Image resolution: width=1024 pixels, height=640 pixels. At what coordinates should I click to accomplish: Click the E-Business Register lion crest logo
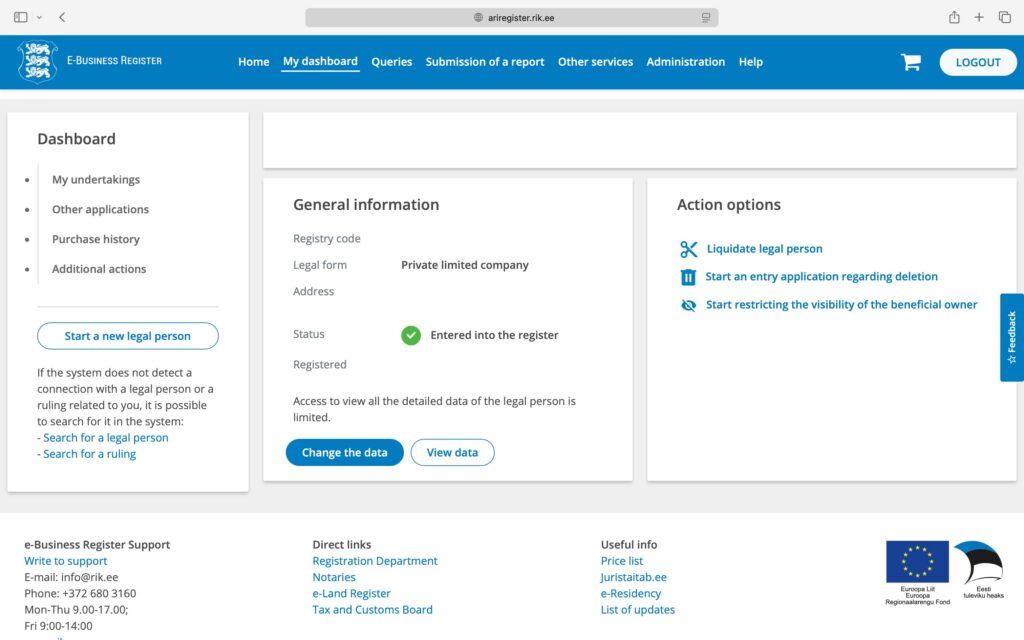click(x=37, y=61)
